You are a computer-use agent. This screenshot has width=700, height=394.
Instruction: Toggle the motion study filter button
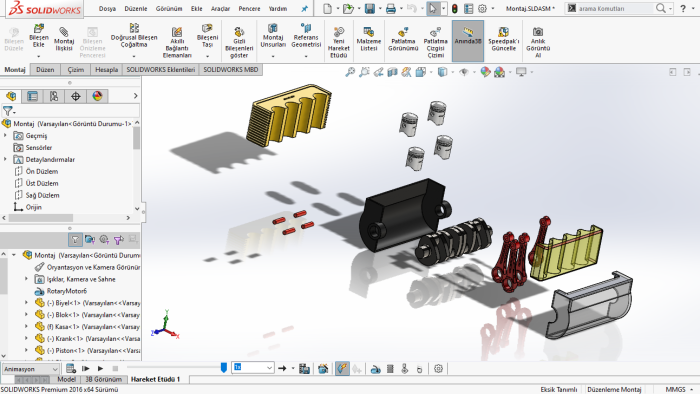75,240
